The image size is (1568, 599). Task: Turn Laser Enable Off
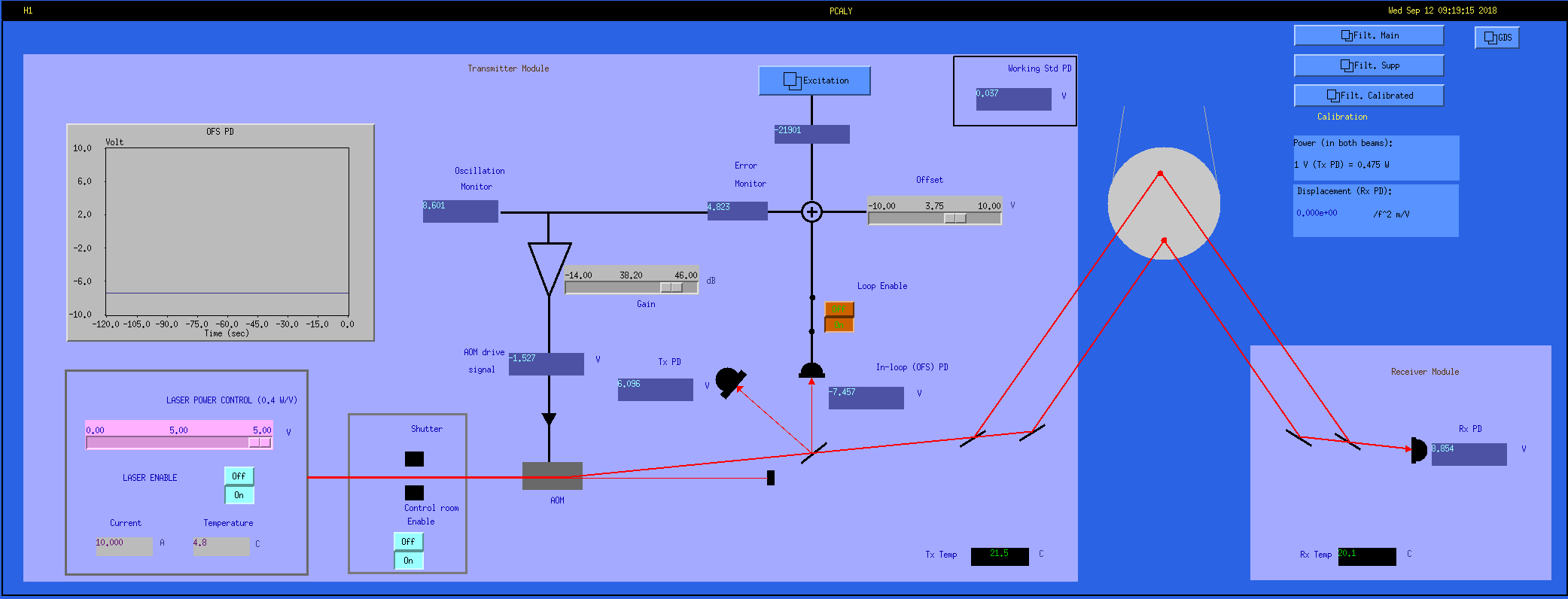tap(239, 476)
